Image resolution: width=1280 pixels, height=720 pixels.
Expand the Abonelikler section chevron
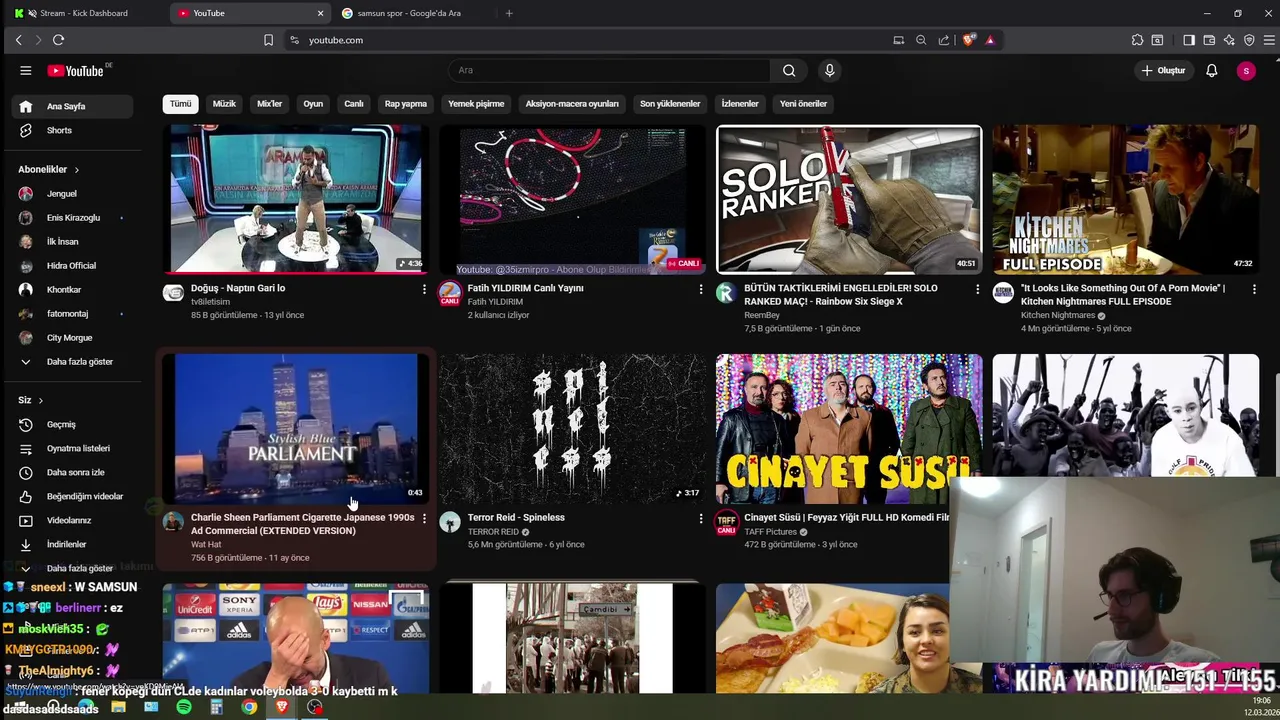point(76,170)
